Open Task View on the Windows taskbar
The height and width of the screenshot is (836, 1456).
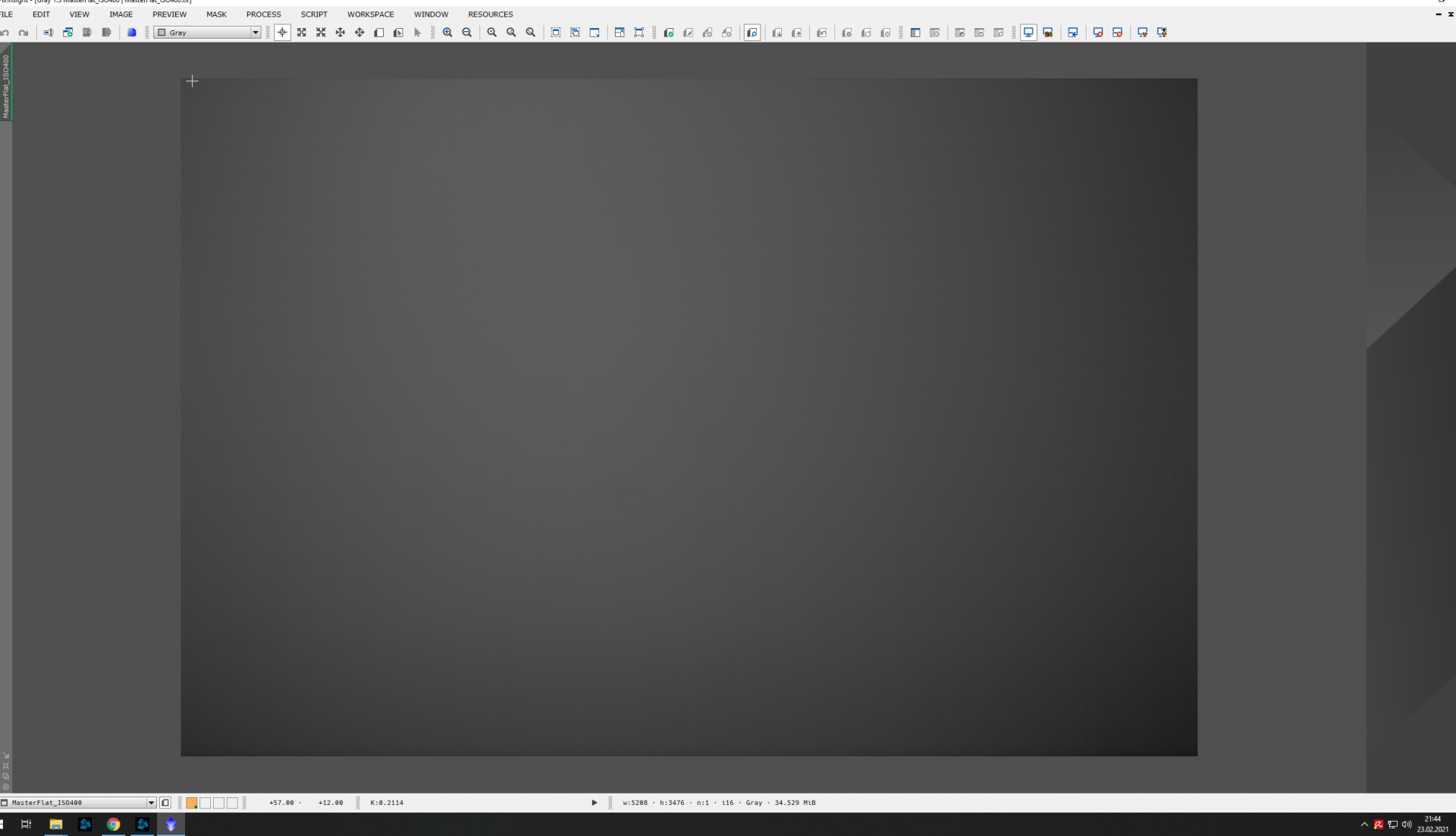tap(26, 825)
